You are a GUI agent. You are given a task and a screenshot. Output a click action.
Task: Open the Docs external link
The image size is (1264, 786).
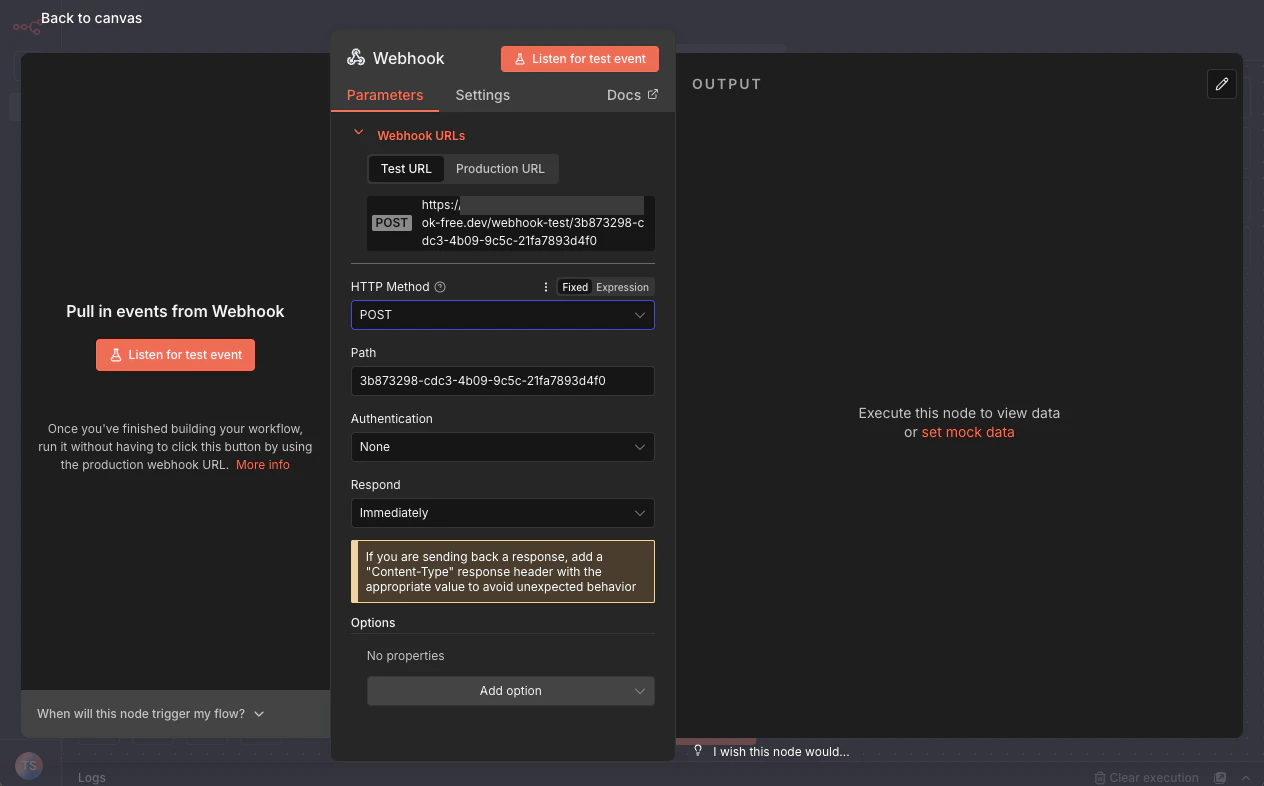[x=632, y=95]
